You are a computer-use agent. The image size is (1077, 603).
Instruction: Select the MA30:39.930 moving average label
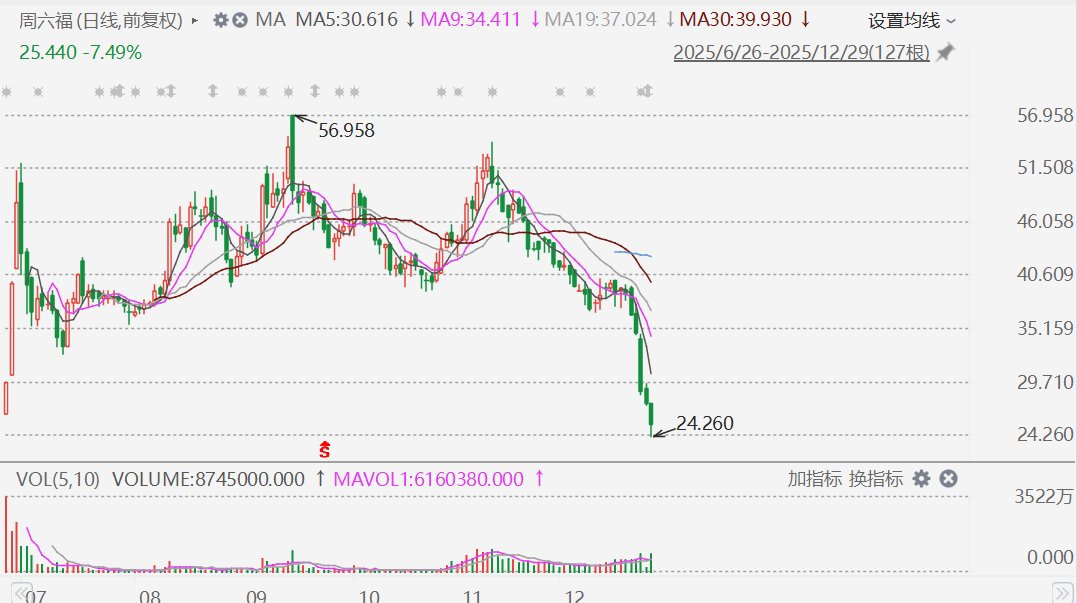[736, 20]
